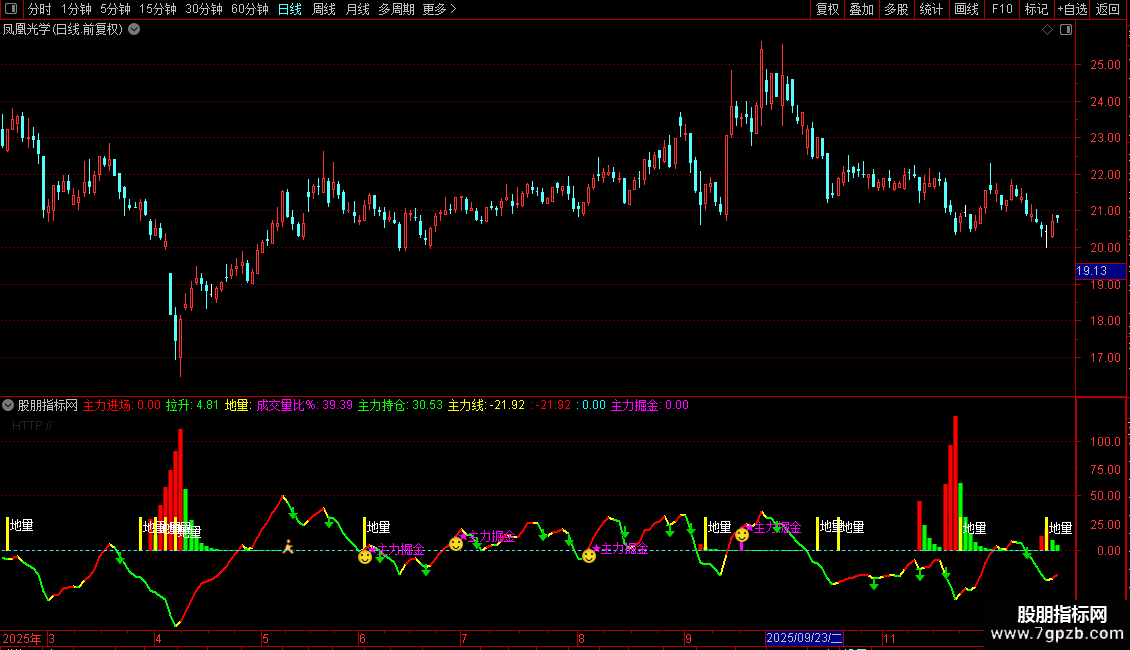Click the 多股 multi-stock button

896,9
